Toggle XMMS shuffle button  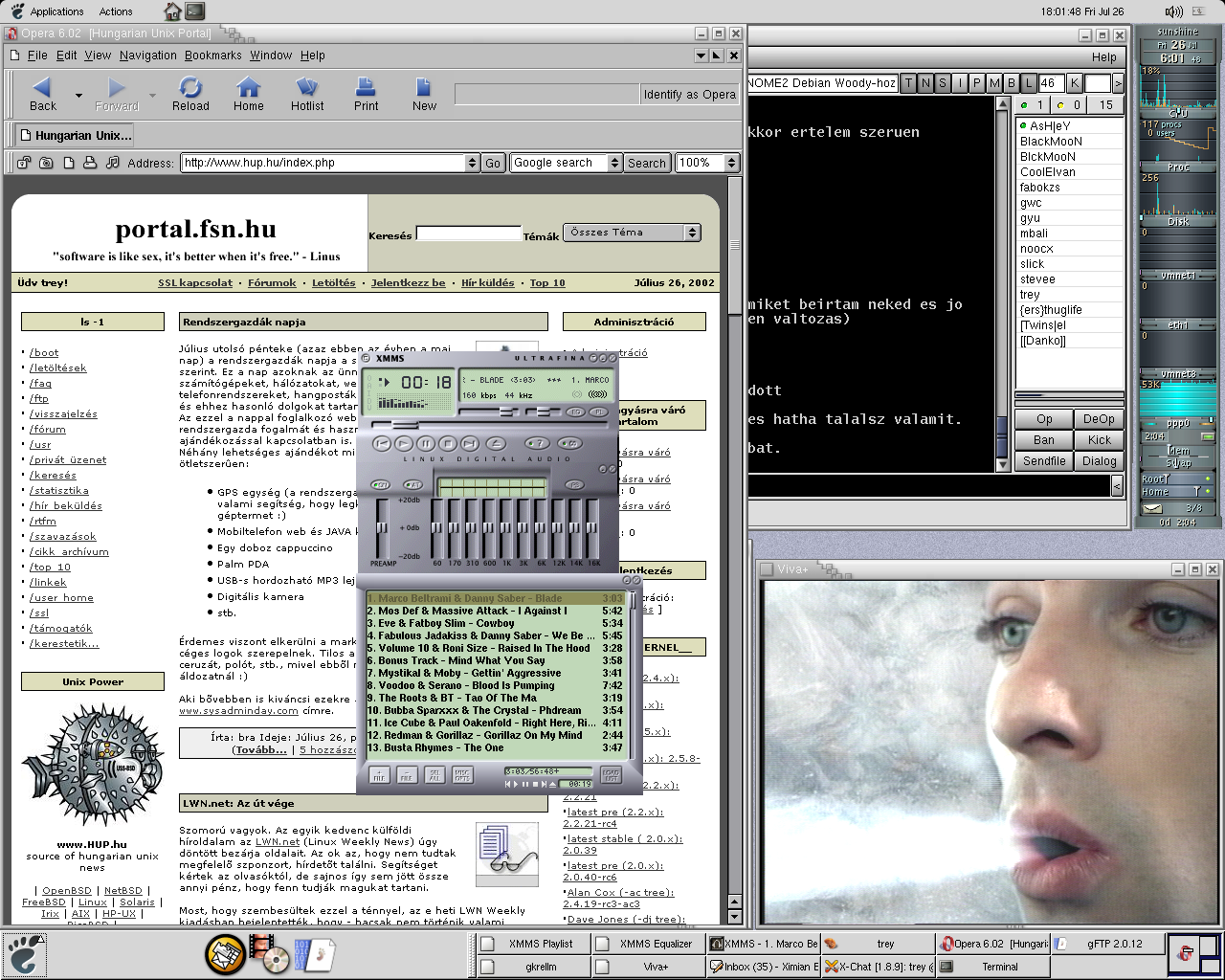tap(537, 443)
